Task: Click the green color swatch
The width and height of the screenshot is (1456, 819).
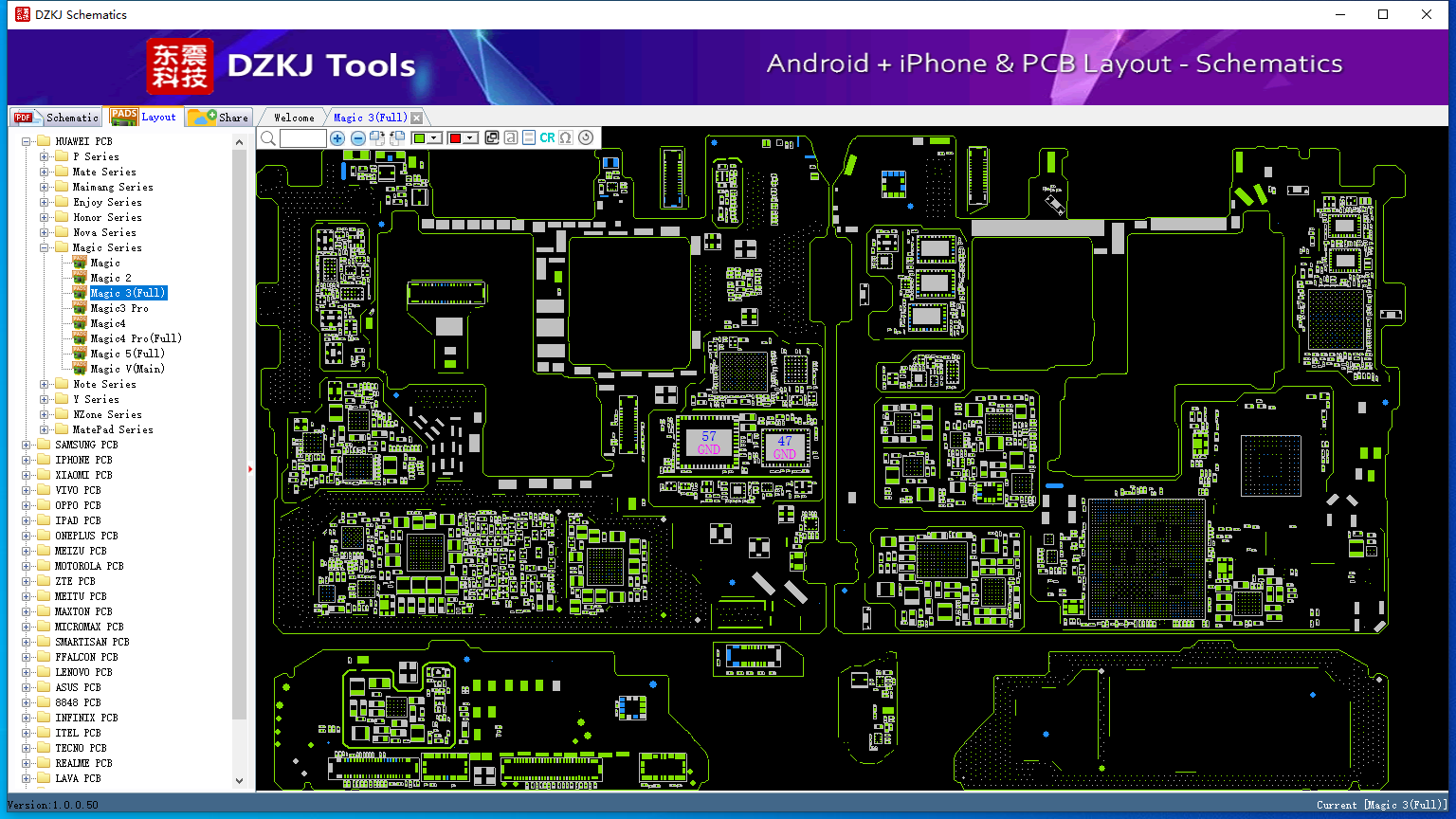Action: click(420, 138)
